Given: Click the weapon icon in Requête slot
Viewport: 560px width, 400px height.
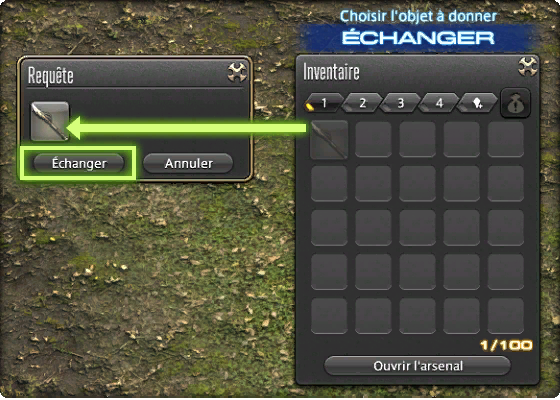Looking at the screenshot, I should click(50, 121).
